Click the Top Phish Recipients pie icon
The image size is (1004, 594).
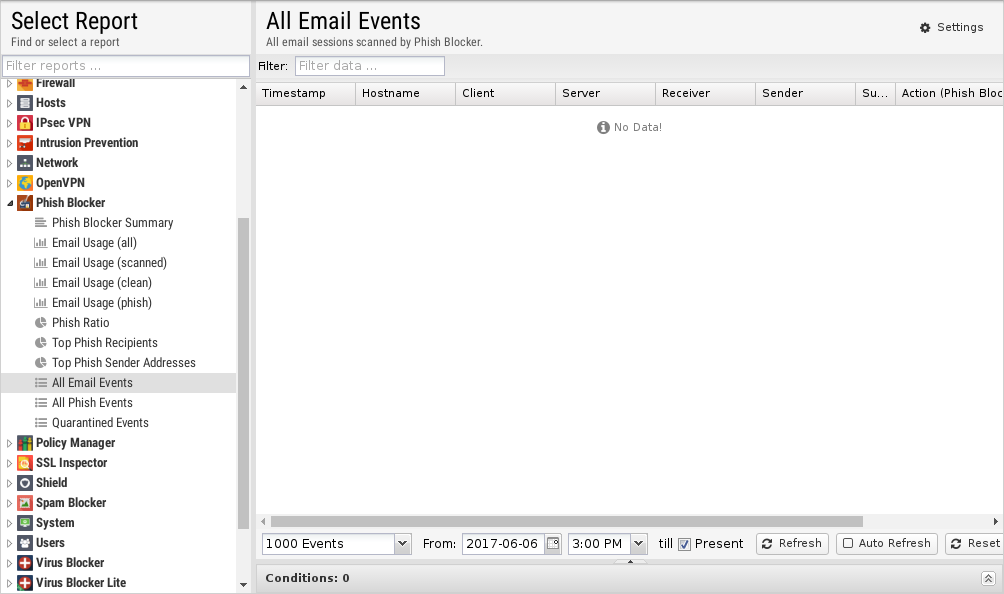pyautogui.click(x=40, y=342)
